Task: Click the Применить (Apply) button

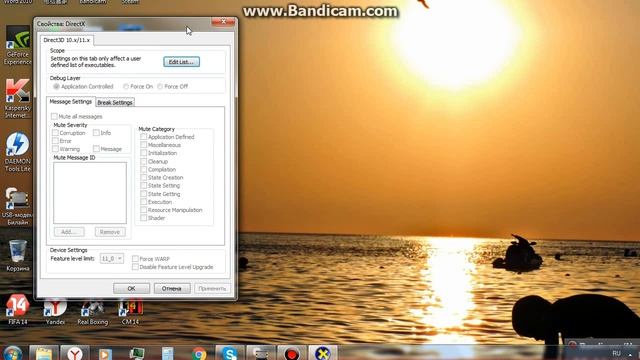Action: [x=212, y=288]
